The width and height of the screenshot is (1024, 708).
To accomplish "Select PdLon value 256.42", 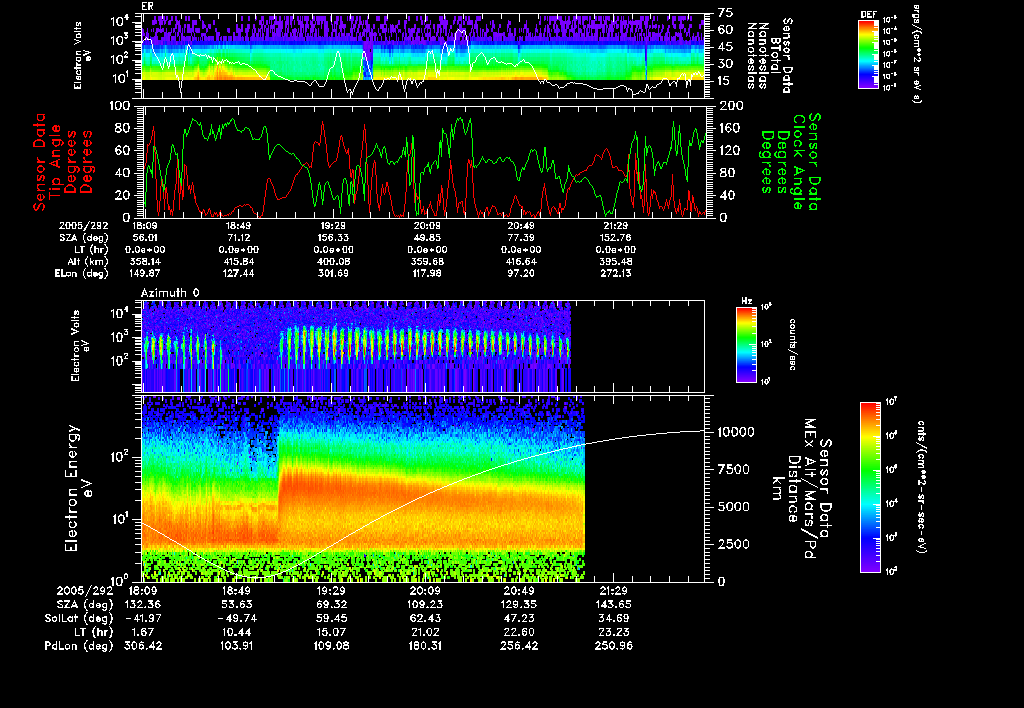I will click(x=519, y=646).
